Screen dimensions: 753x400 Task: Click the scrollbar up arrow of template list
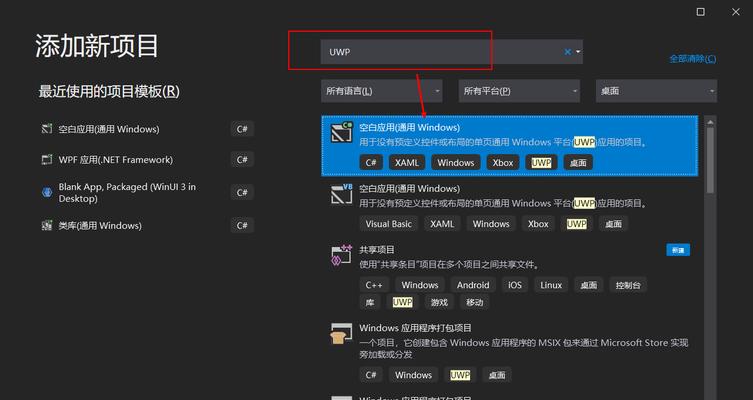pos(710,122)
